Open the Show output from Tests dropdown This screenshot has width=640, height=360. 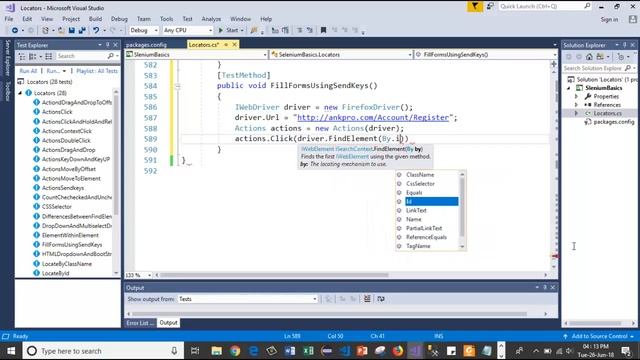247,299
